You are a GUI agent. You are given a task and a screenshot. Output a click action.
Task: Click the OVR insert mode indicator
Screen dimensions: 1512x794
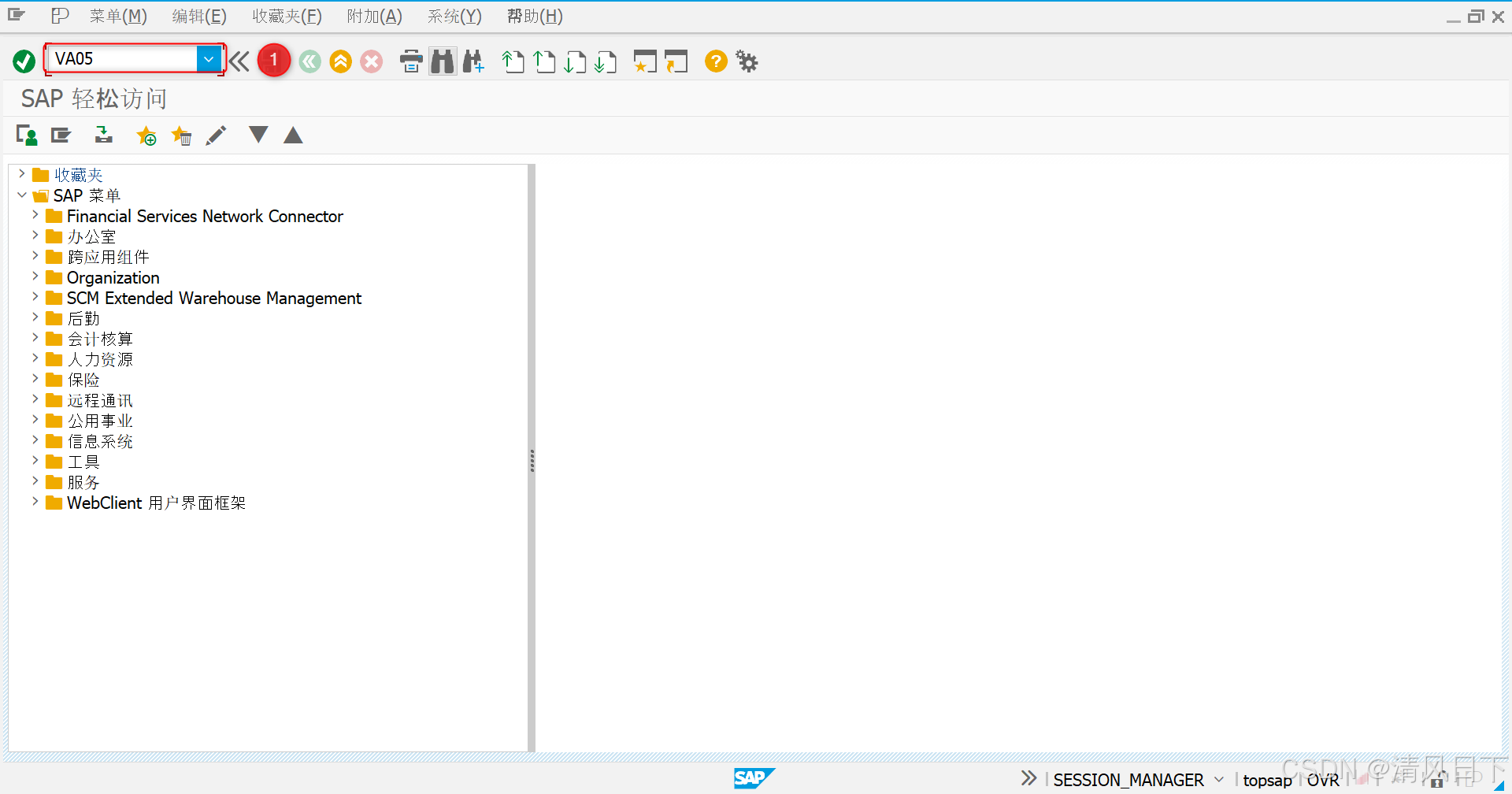pyautogui.click(x=1323, y=780)
